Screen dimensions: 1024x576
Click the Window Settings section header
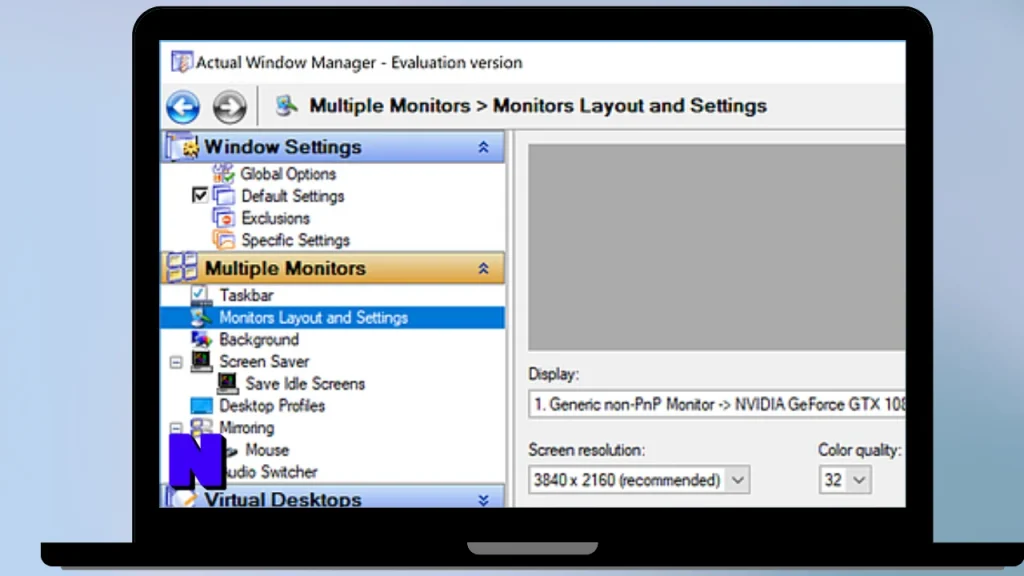pos(332,146)
